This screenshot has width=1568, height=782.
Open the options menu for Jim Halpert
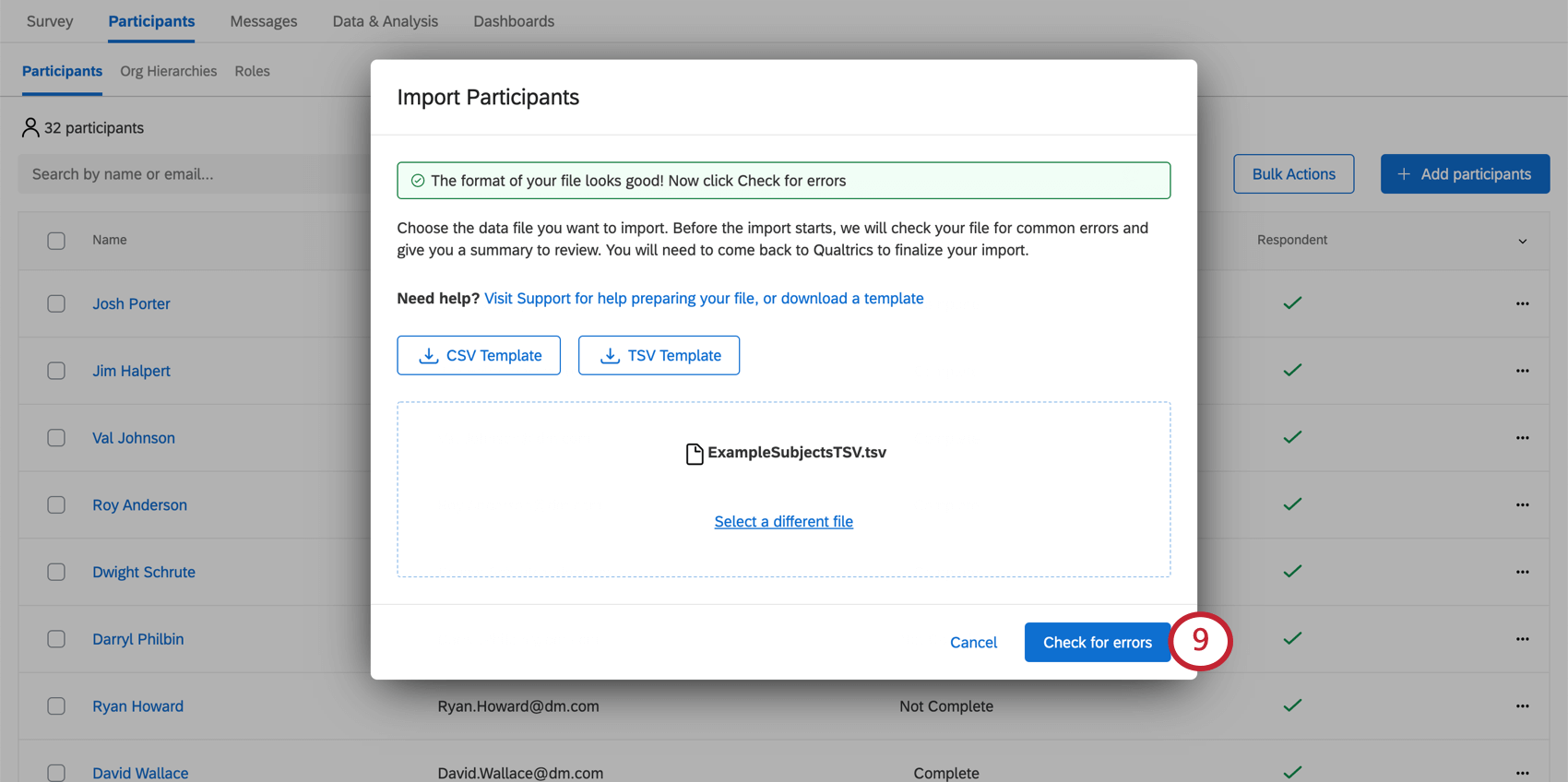(x=1522, y=371)
